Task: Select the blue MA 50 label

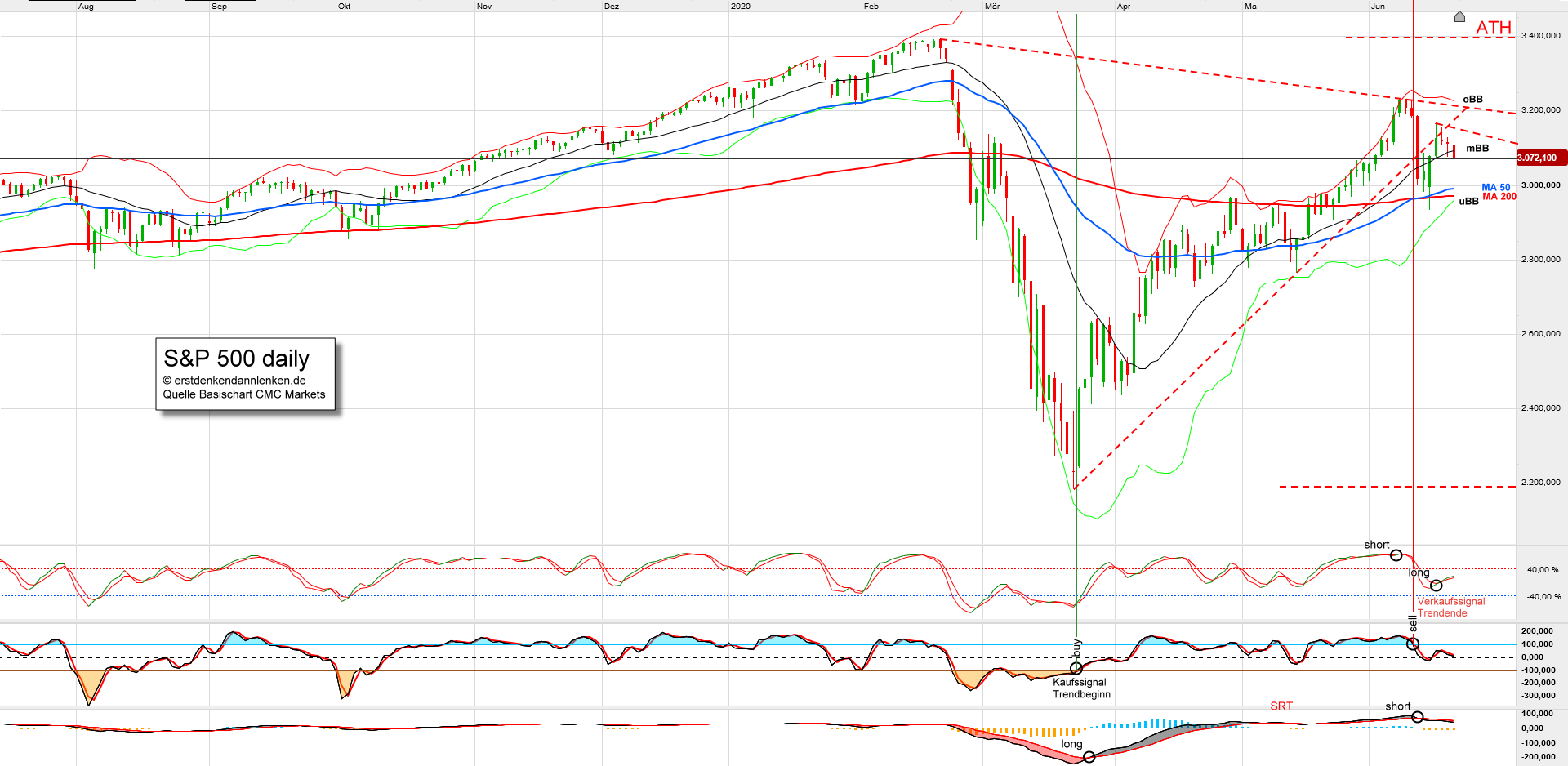Action: coord(1496,188)
